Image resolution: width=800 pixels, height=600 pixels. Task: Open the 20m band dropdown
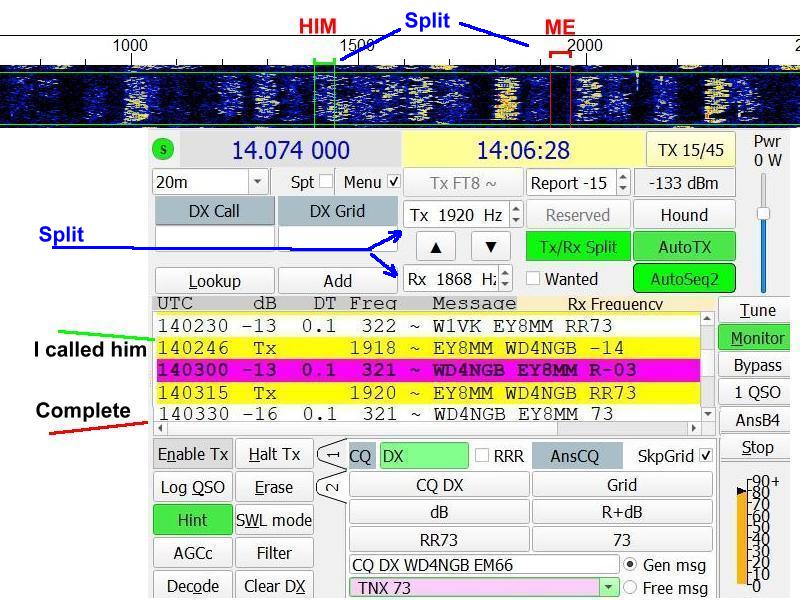(257, 182)
